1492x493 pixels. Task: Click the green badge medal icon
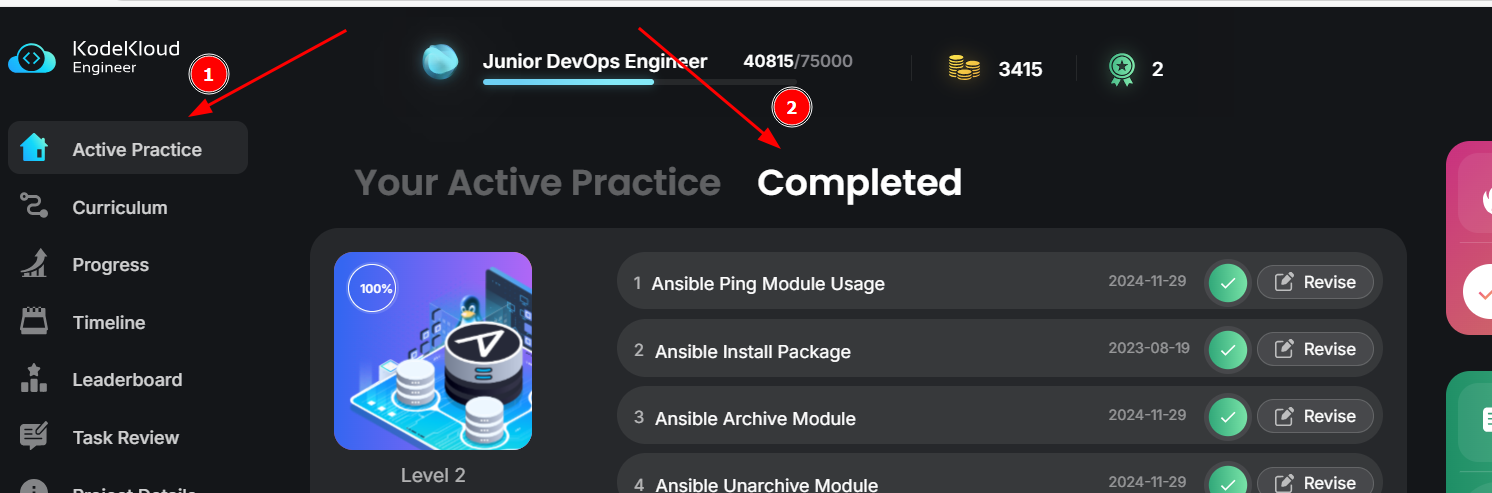click(1122, 69)
